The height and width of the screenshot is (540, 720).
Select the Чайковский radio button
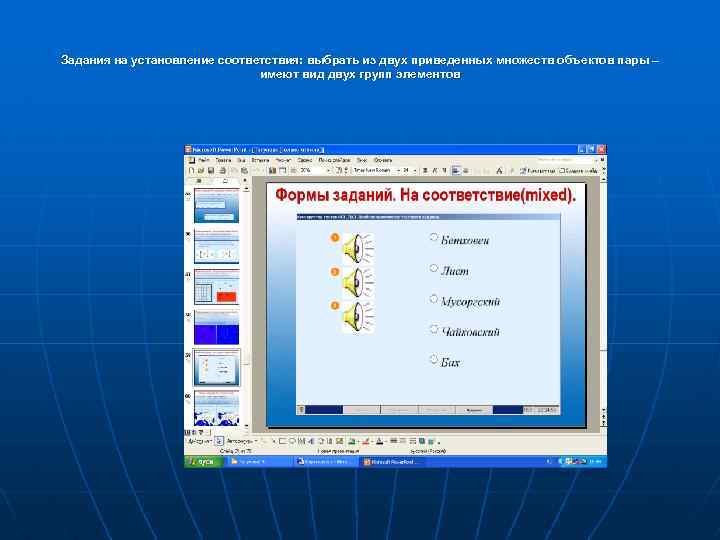click(434, 329)
